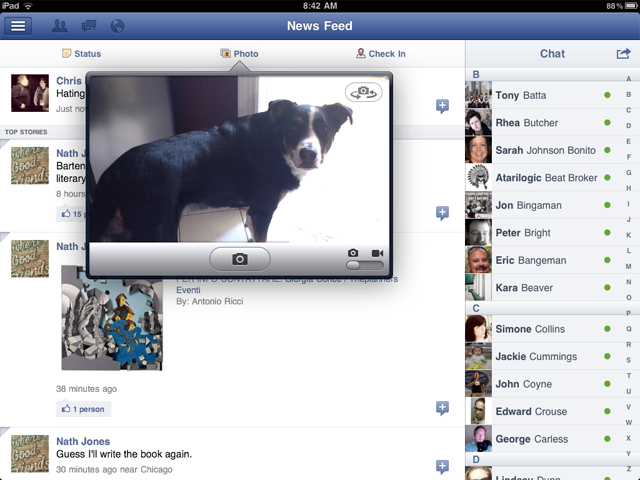The width and height of the screenshot is (640, 480).
Task: Tap comment plus on 8 hours post
Action: tap(442, 213)
